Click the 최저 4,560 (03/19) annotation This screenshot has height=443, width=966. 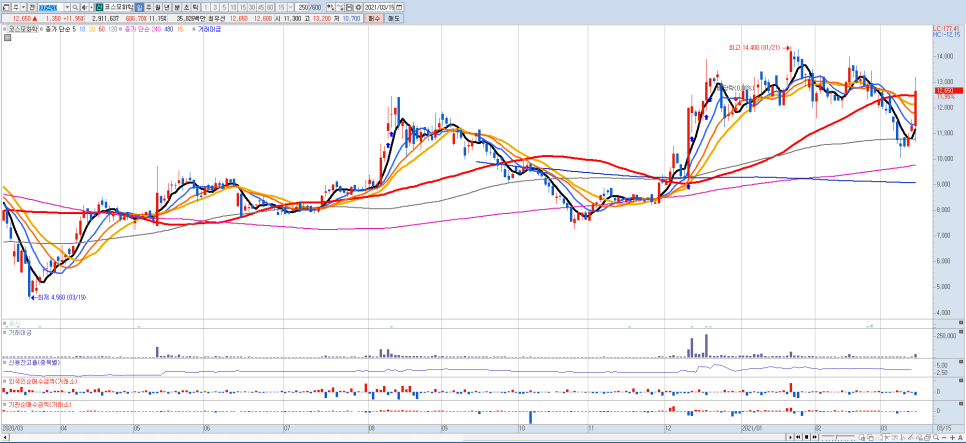pyautogui.click(x=59, y=297)
